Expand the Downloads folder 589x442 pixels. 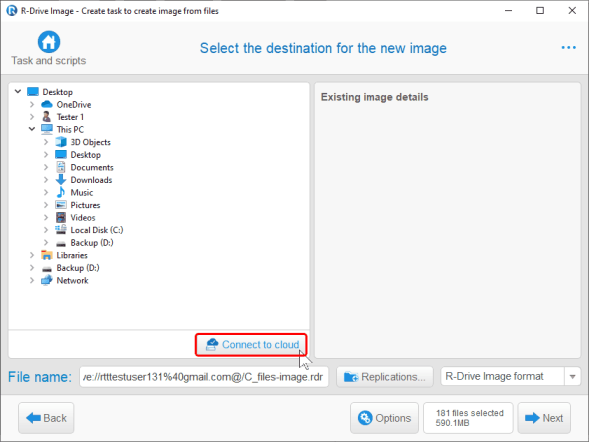(46, 180)
